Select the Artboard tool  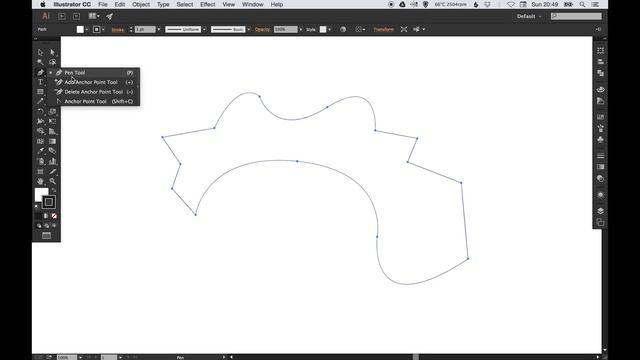click(x=40, y=171)
